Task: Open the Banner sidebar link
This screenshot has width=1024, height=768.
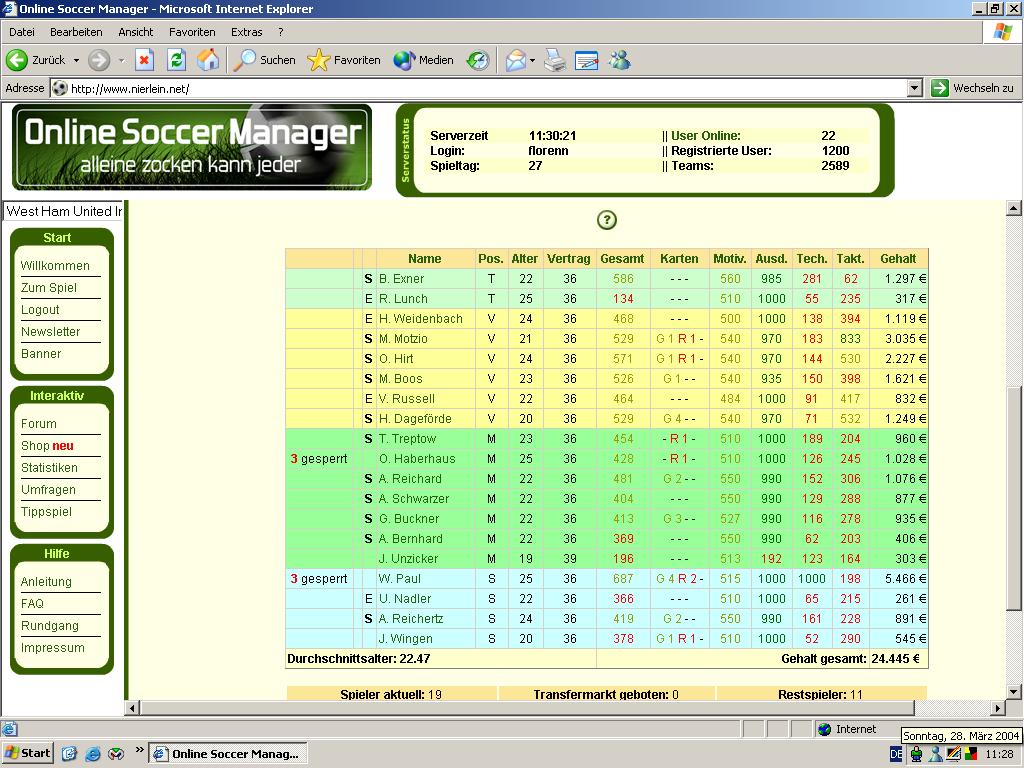Action: pos(40,354)
